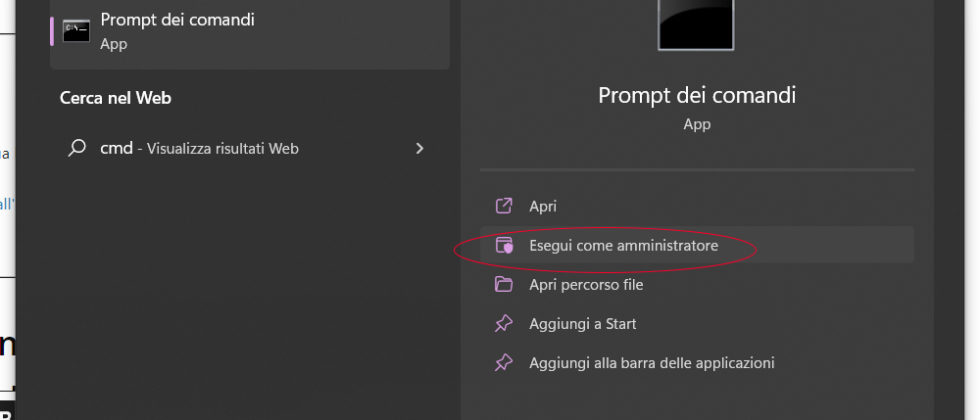Select Apri percorso file option
The image size is (980, 420).
586,285
